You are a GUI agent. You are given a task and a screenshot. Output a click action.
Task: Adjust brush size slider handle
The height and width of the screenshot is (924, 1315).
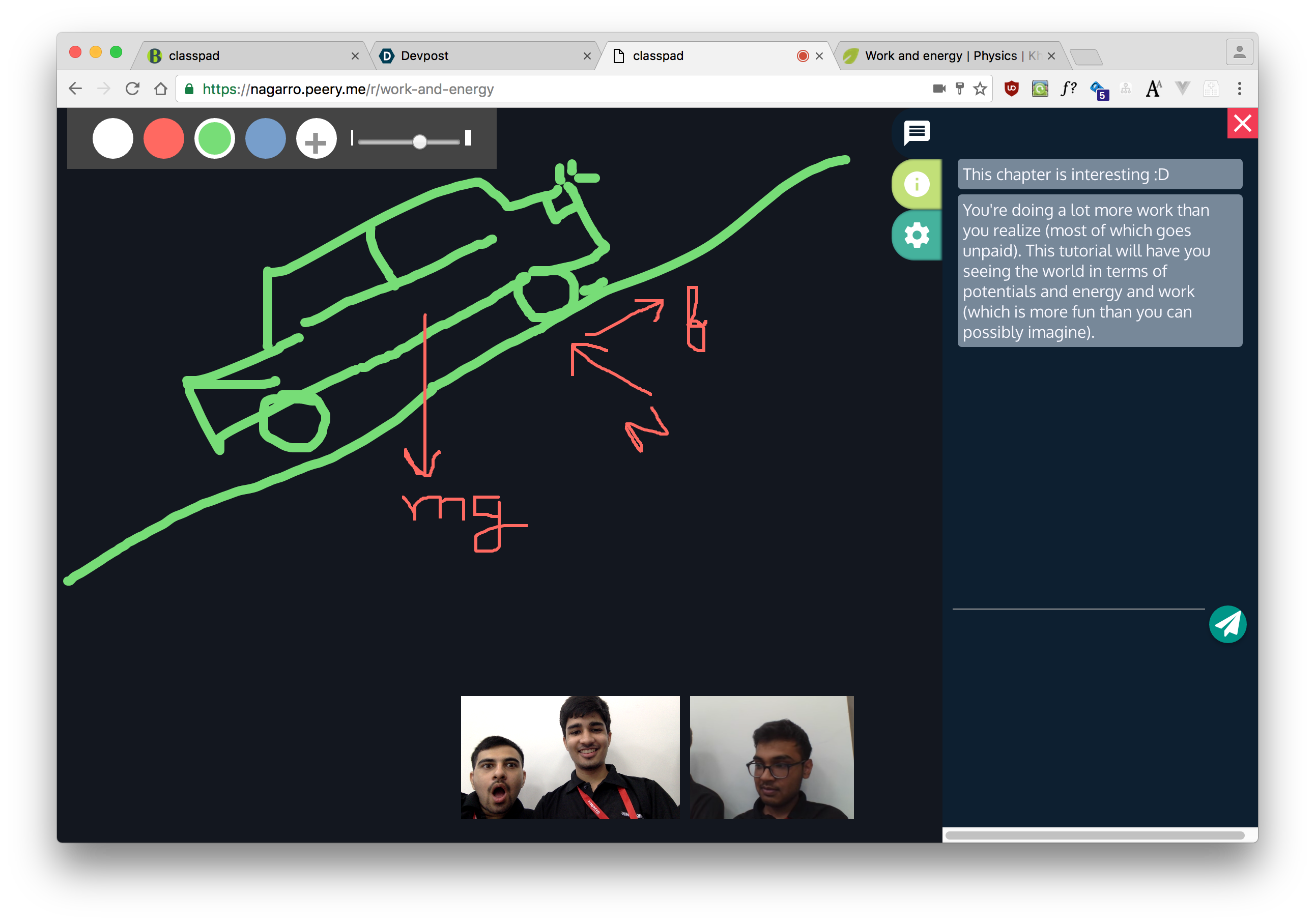pos(420,141)
